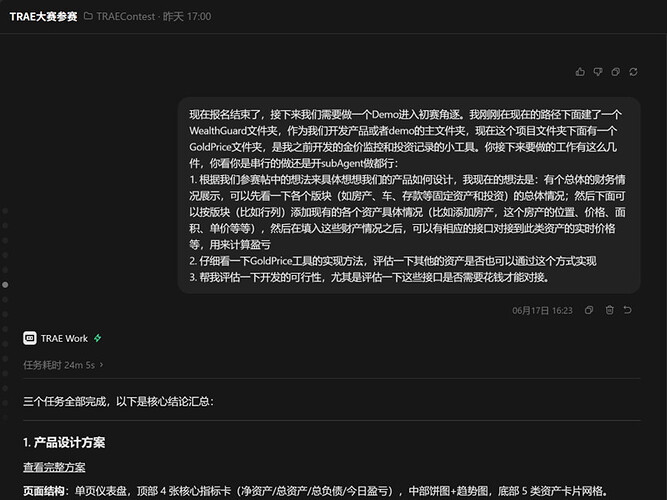
Task: Delete the user message with trash icon
Action: click(x=610, y=310)
